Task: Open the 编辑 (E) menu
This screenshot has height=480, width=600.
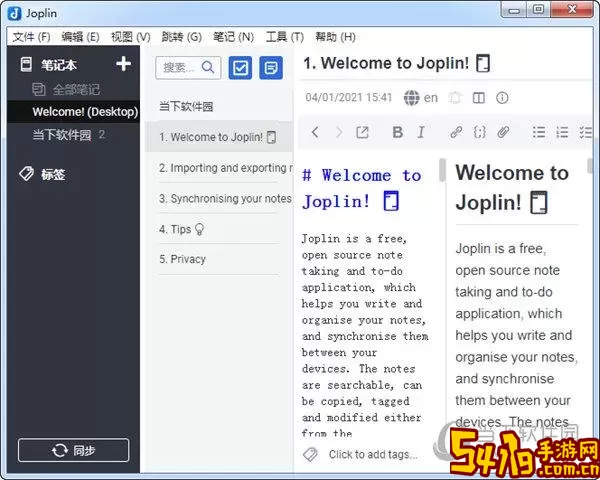Action: (80, 37)
